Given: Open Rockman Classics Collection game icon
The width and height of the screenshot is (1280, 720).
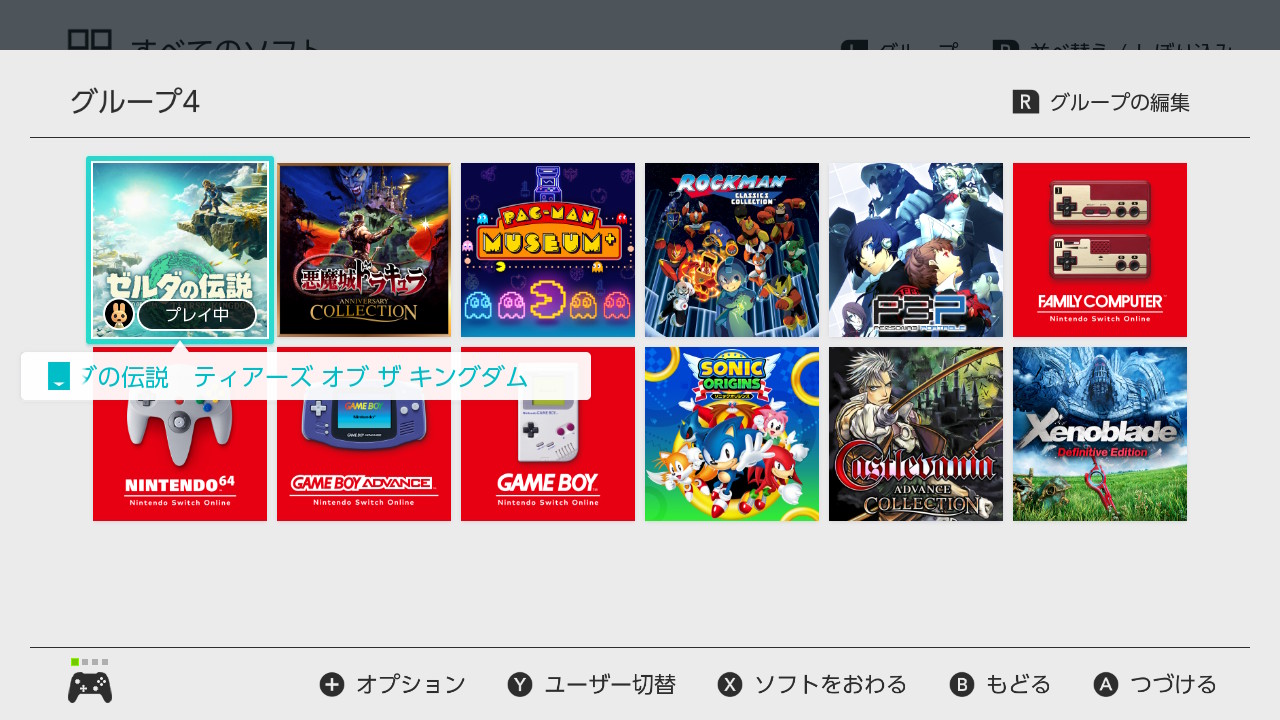Looking at the screenshot, I should [732, 250].
